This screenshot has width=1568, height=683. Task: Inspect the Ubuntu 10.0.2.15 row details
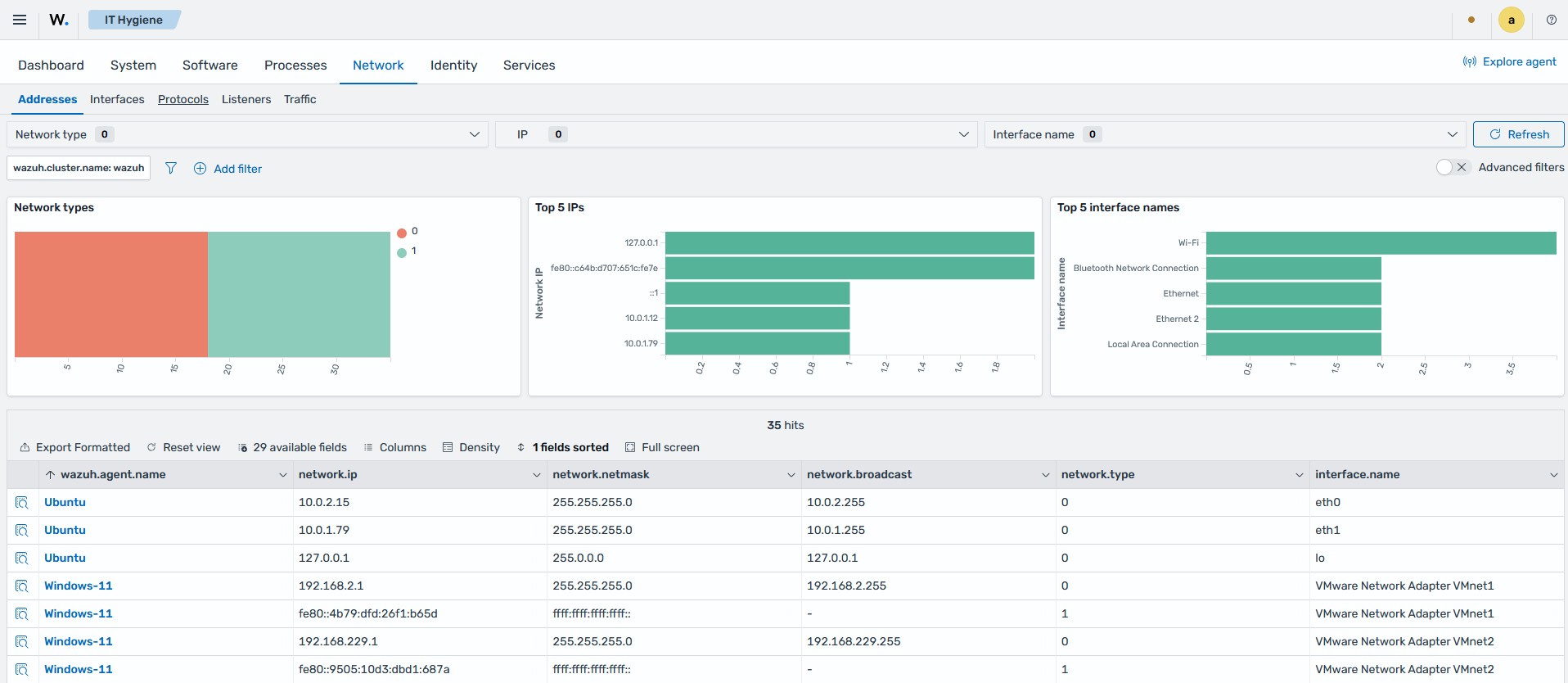click(22, 503)
